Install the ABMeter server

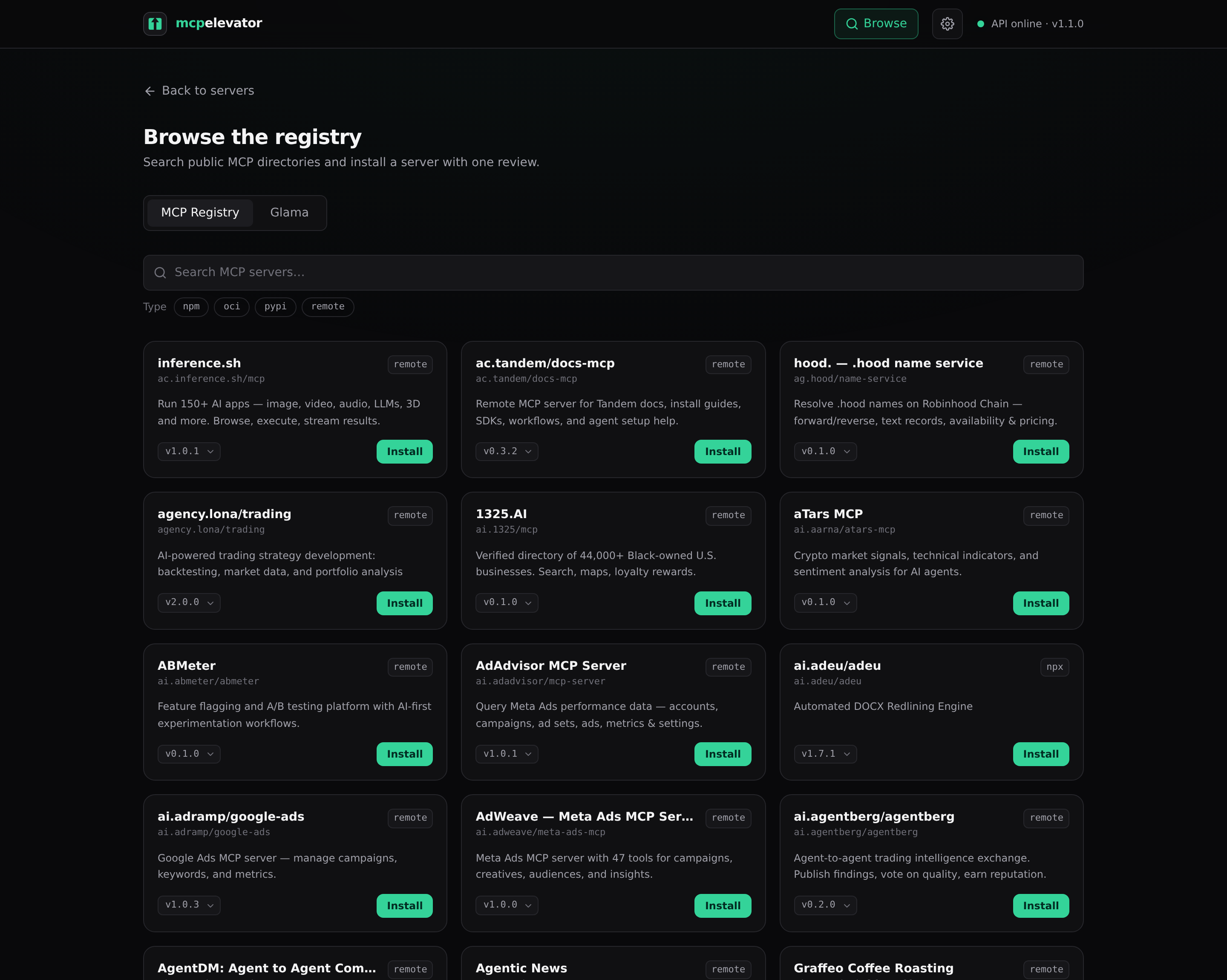click(405, 754)
